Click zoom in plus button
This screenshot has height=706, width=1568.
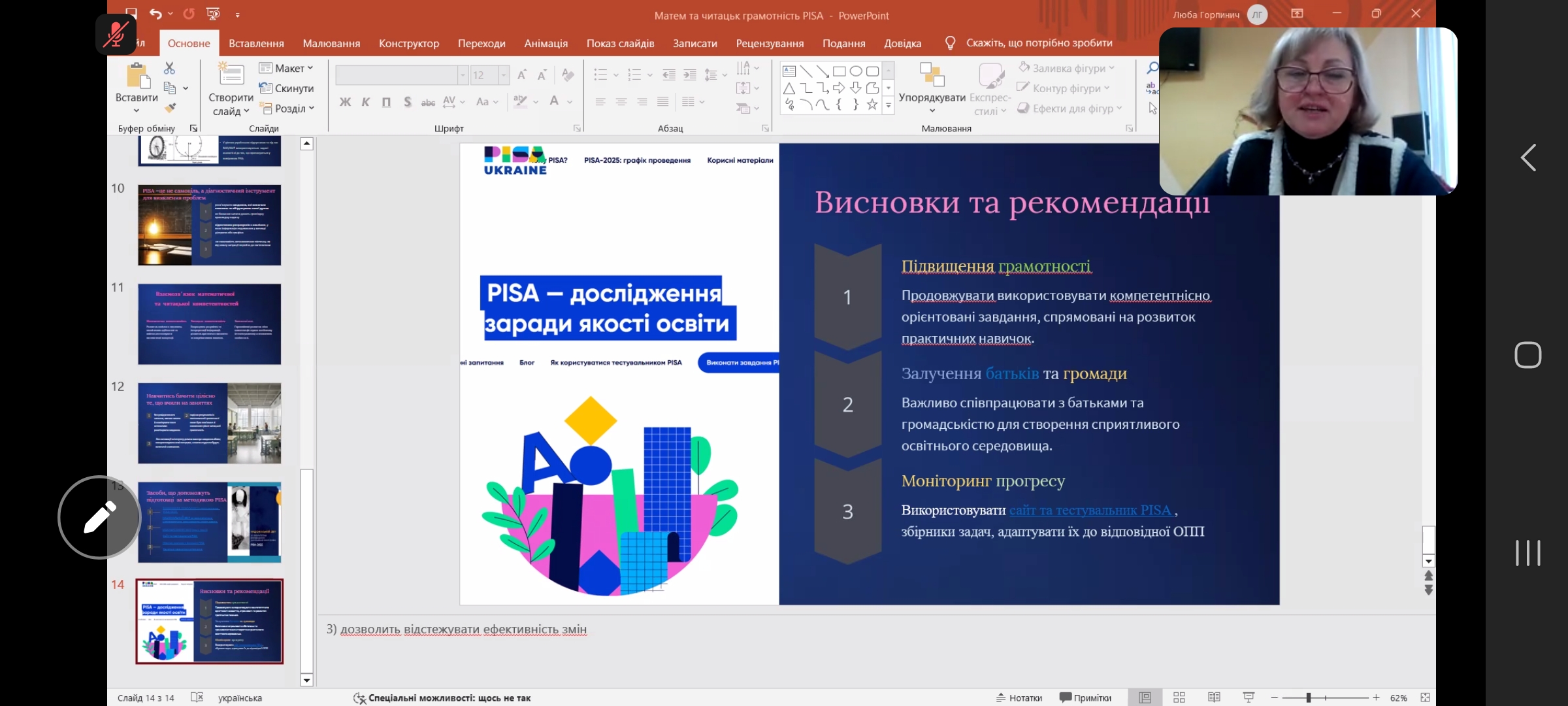click(x=1376, y=698)
